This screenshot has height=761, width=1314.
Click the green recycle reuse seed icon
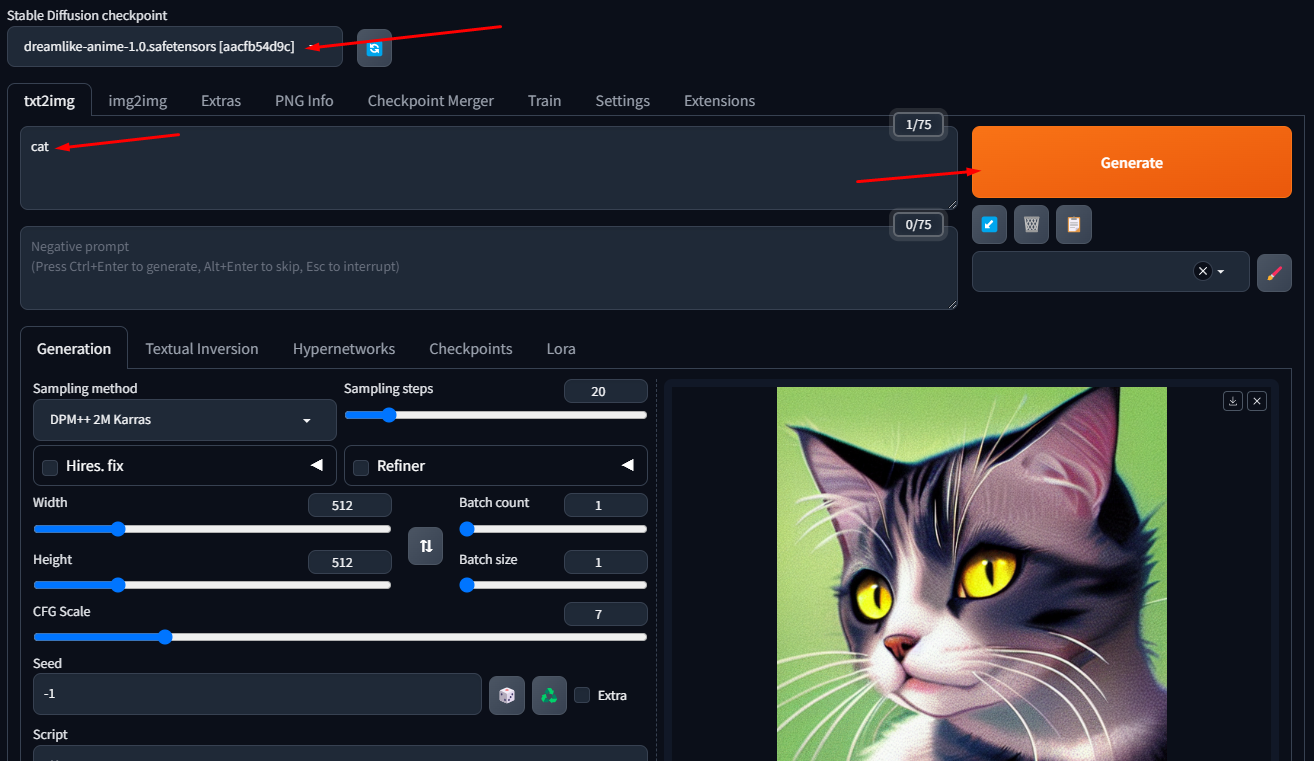click(548, 695)
